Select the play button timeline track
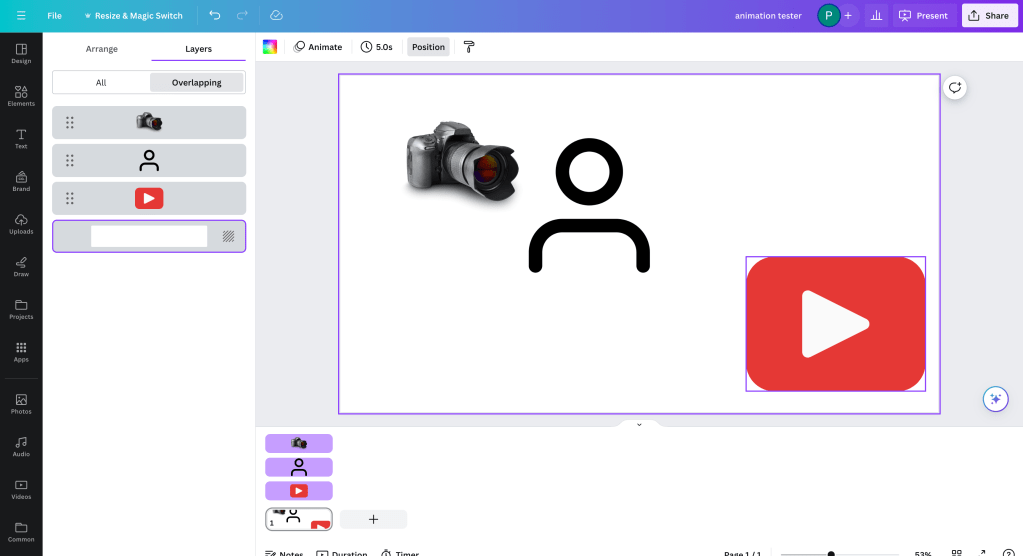Screen dimensions: 1023x556 pyautogui.click(x=299, y=491)
